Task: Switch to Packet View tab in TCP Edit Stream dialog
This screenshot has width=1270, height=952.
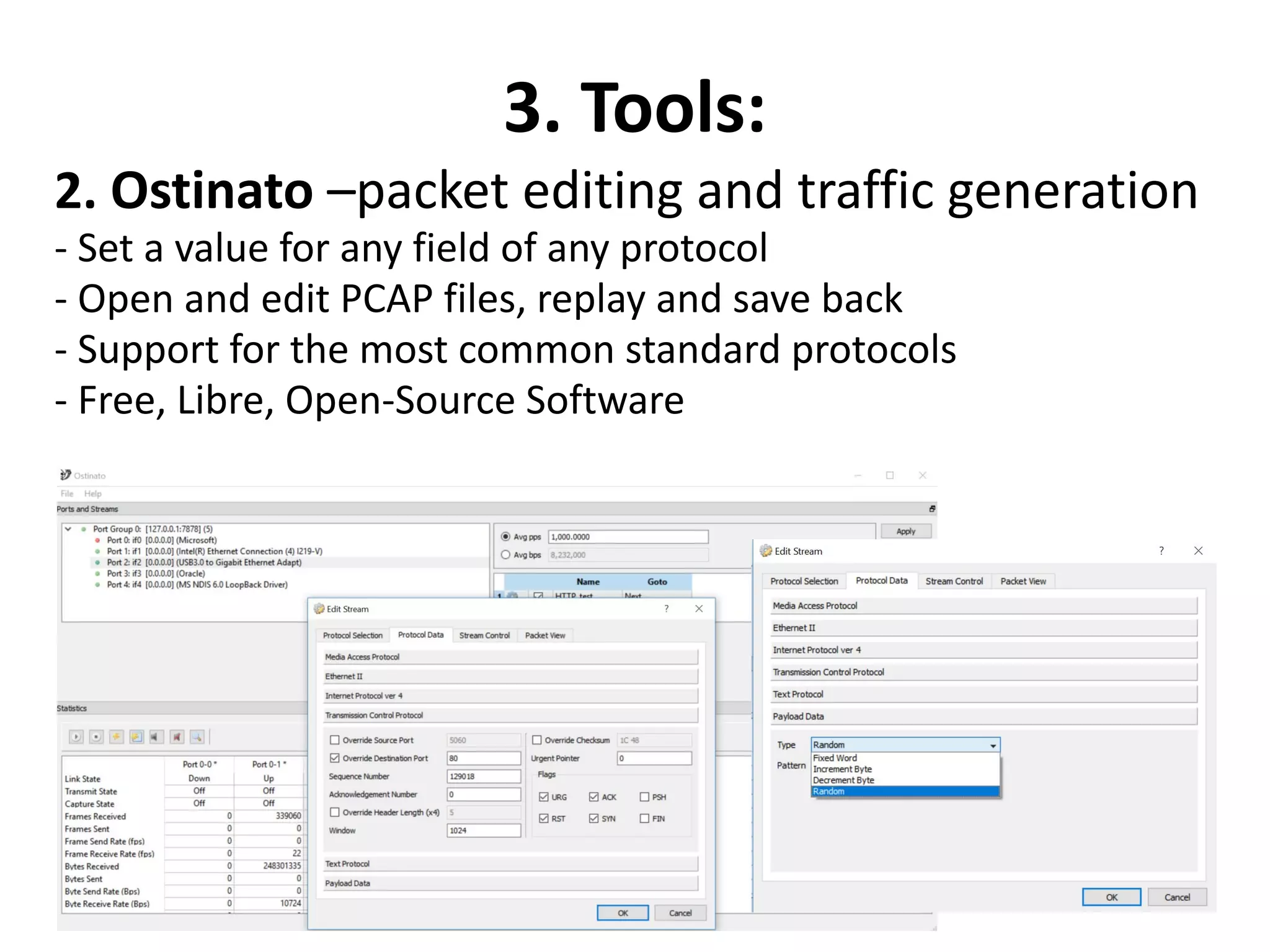Action: pos(545,635)
